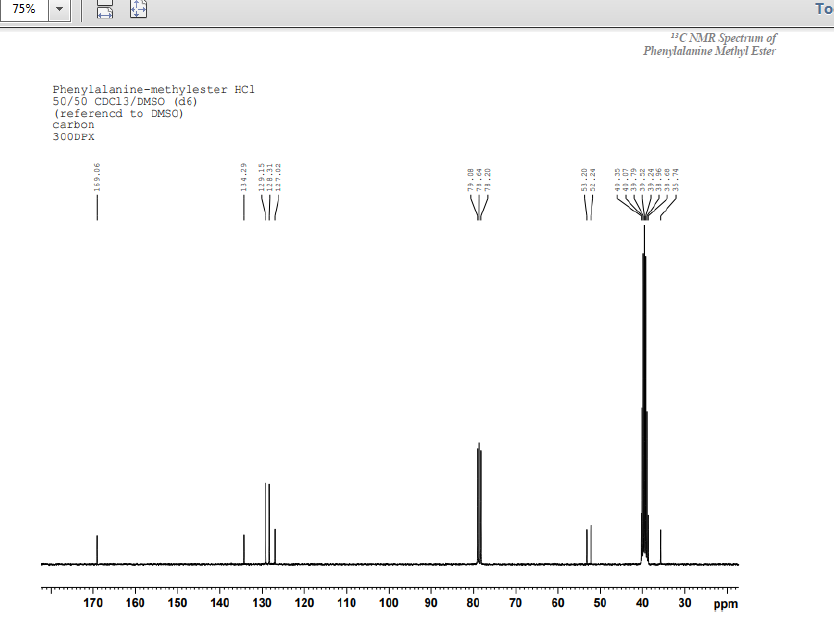Image resolution: width=834 pixels, height=624 pixels.
Task: Click the '13C NMR Spectrum of' heading
Action: coord(723,38)
